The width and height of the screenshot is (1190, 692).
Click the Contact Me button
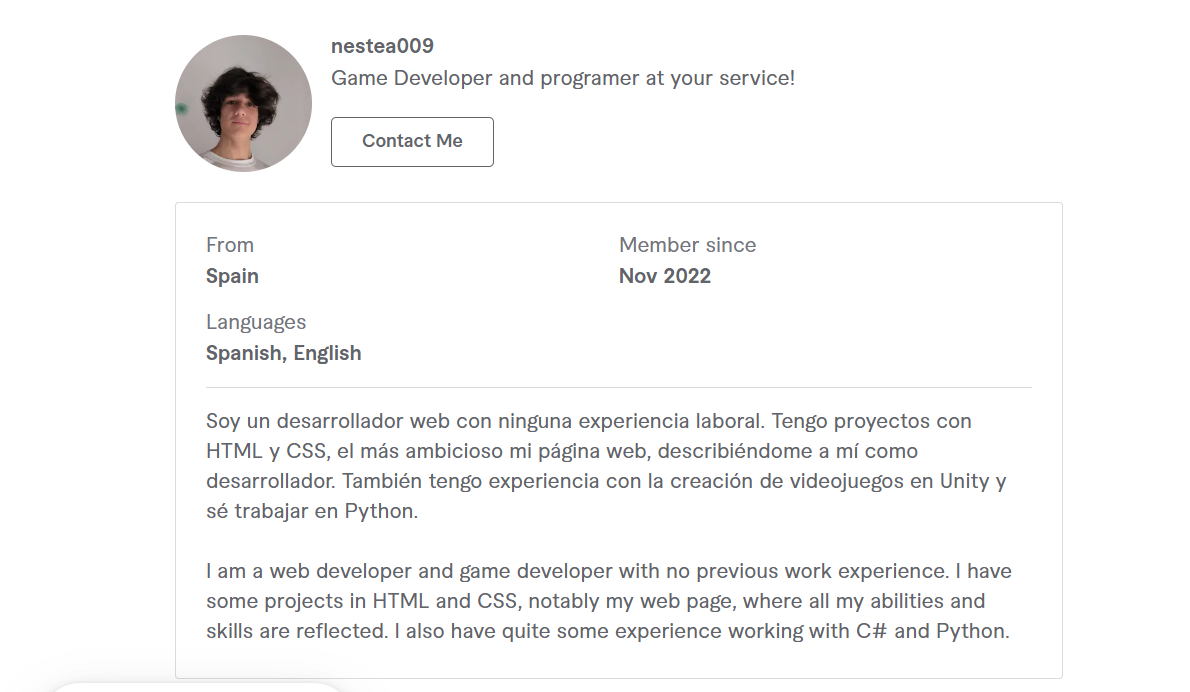[412, 142]
